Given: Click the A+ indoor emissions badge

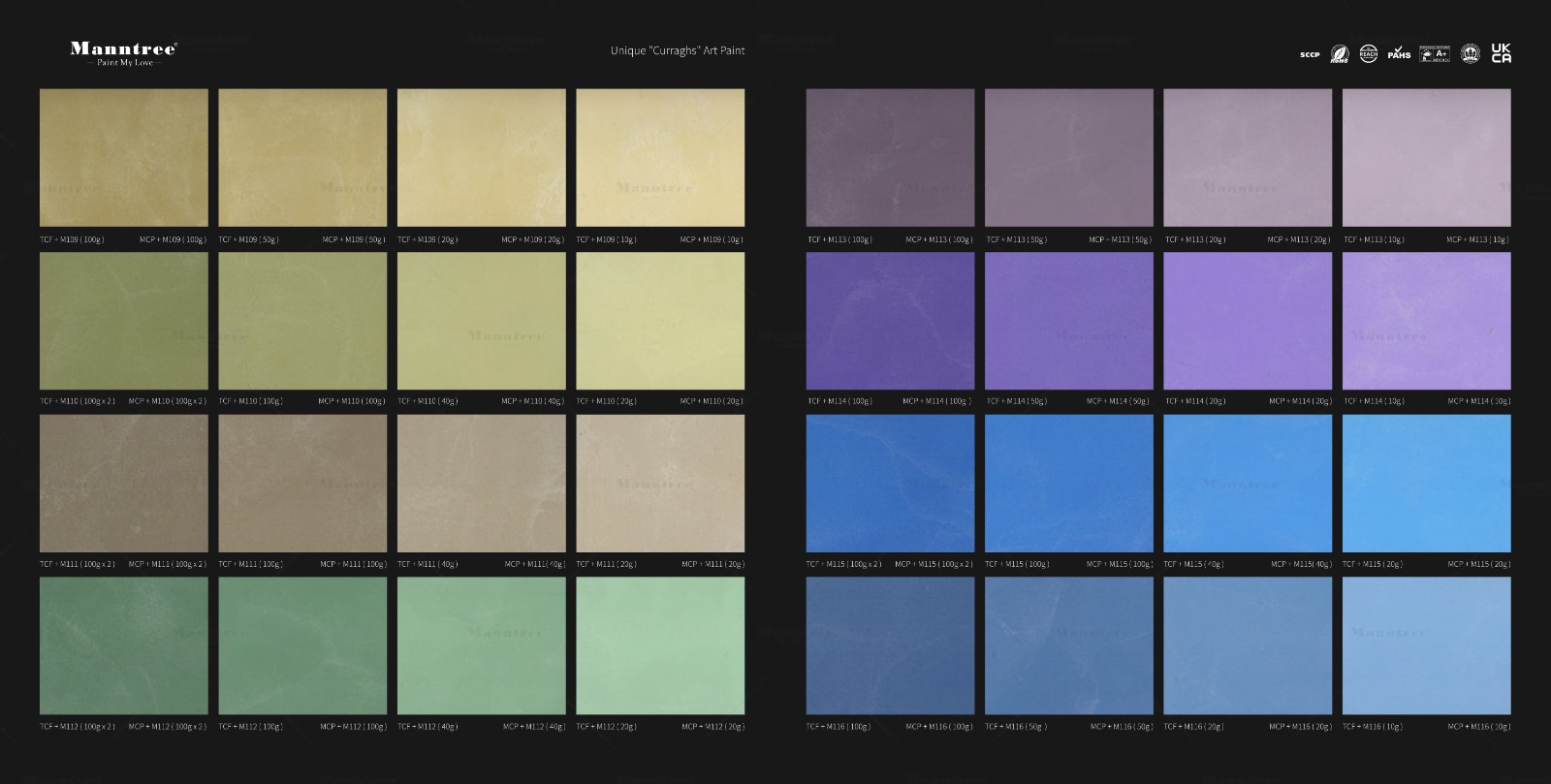Looking at the screenshot, I should [1435, 54].
